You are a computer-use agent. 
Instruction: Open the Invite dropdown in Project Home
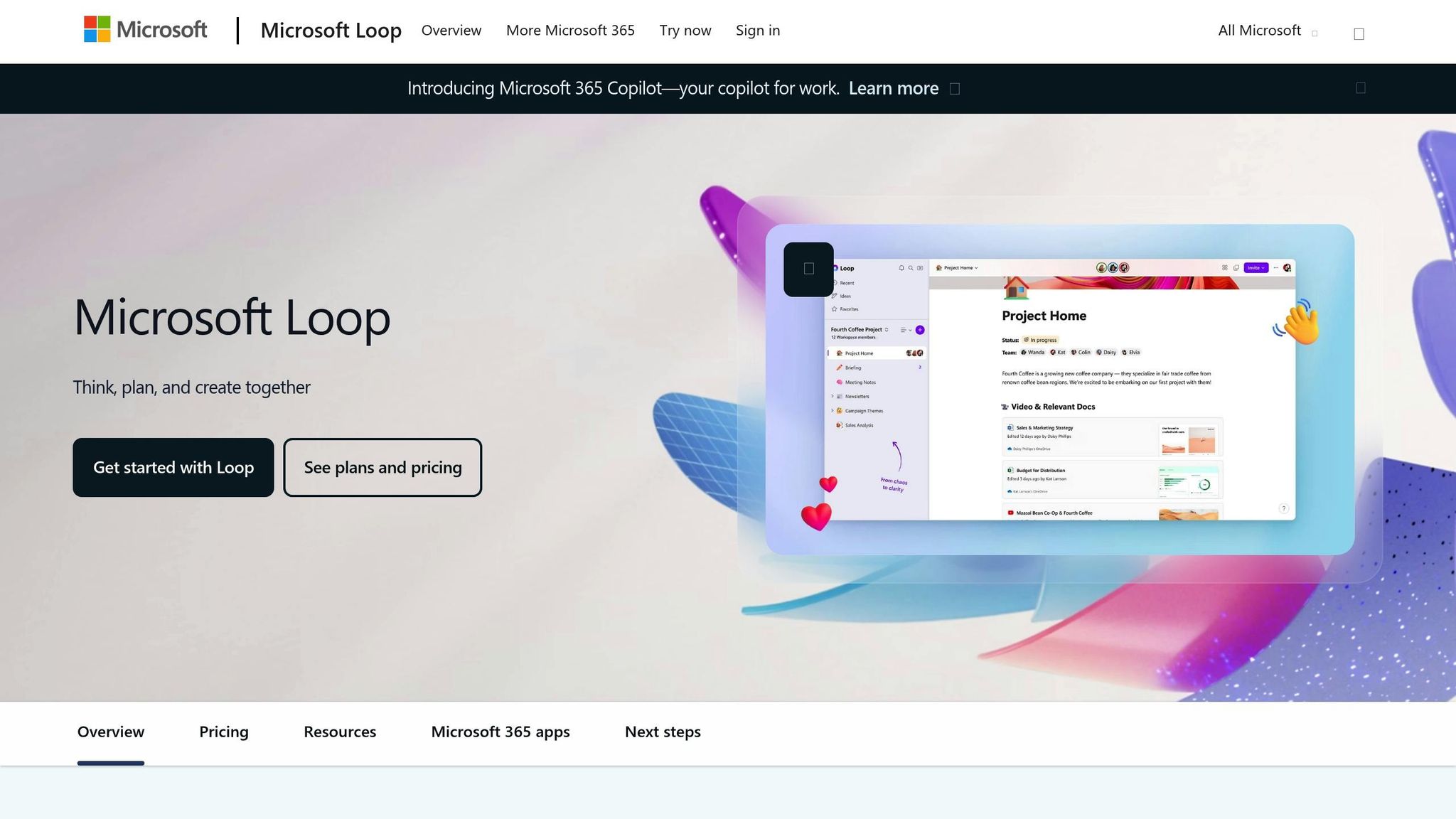[1256, 267]
